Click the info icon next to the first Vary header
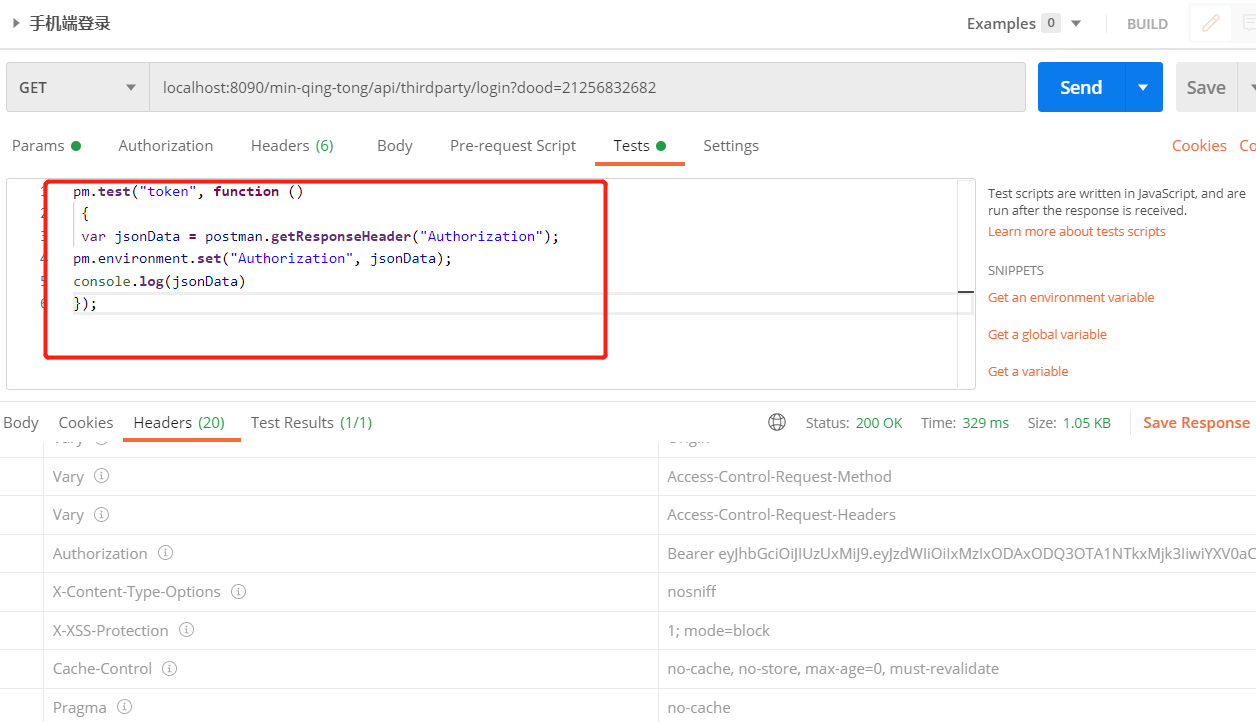Screen dimensions: 1256x722 pos(100,476)
